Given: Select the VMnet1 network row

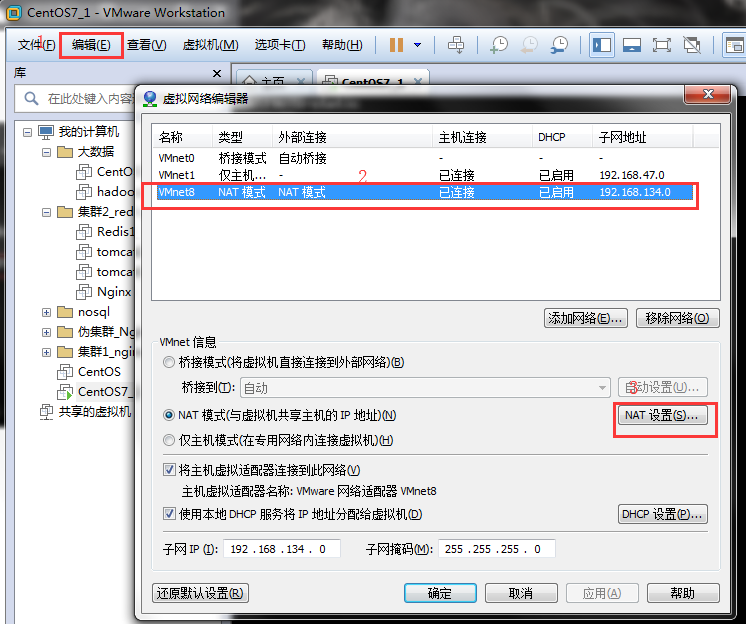Looking at the screenshot, I should tap(425, 175).
